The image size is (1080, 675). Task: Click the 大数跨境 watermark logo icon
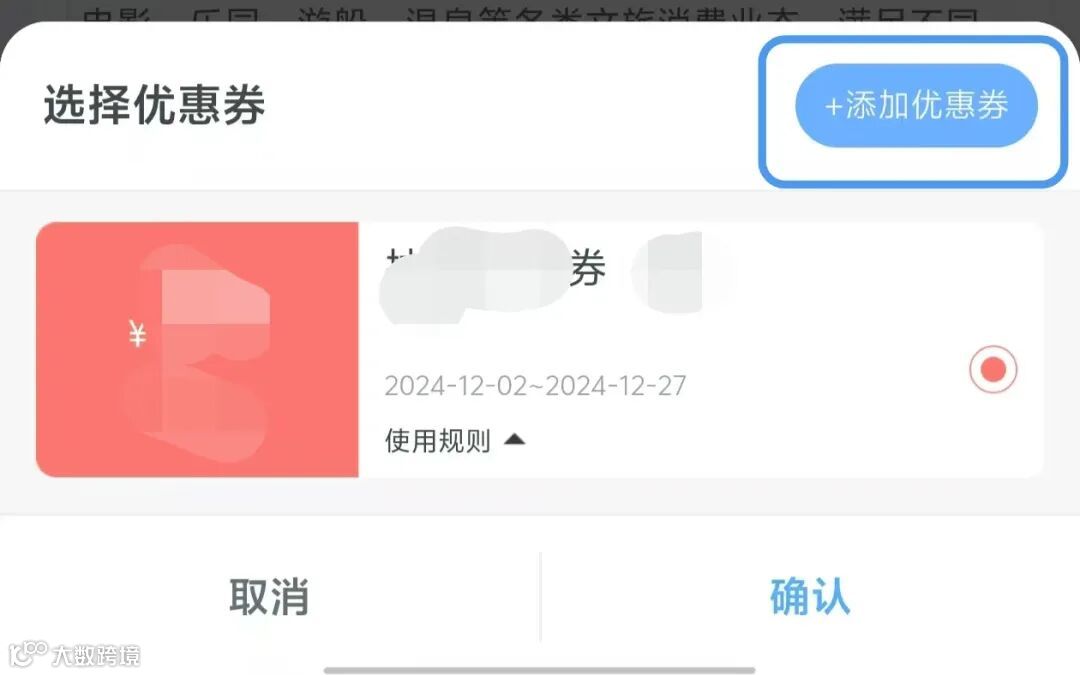[x=28, y=654]
